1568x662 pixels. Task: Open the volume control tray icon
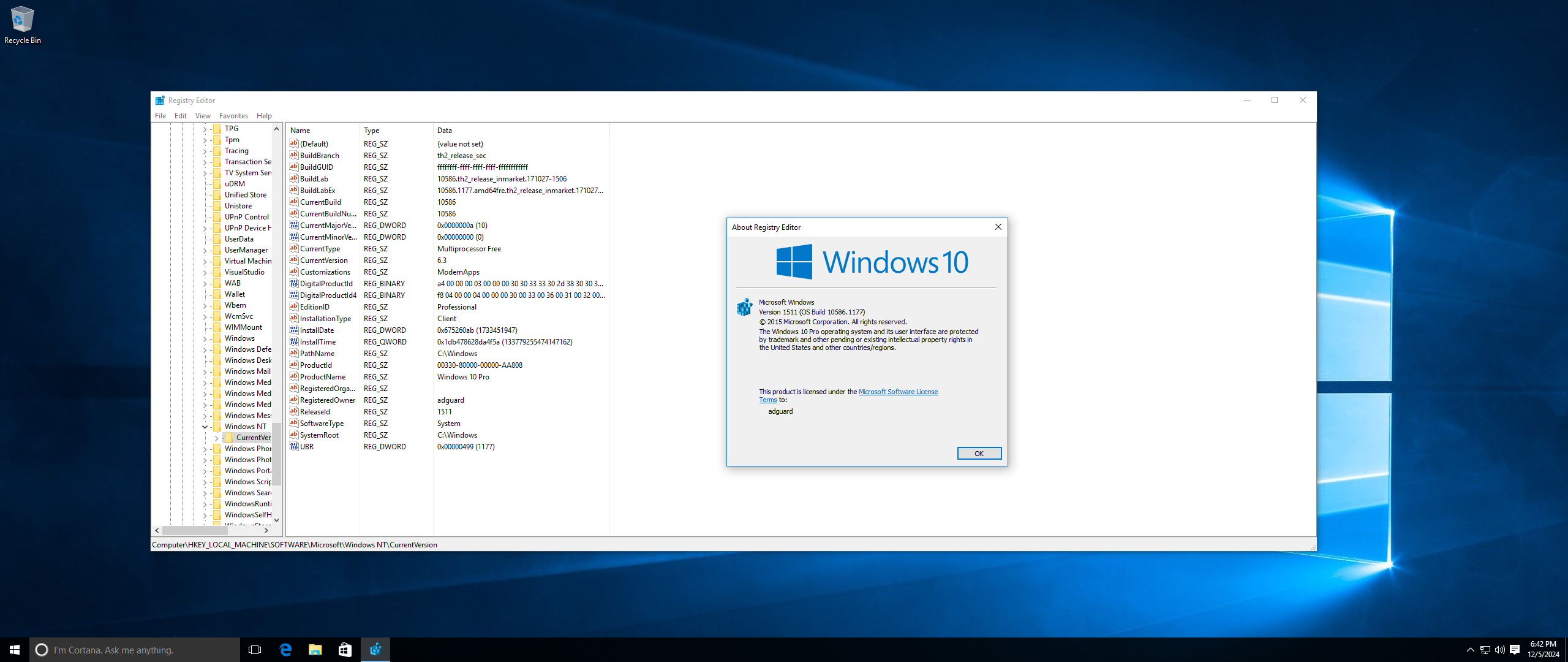(1500, 650)
